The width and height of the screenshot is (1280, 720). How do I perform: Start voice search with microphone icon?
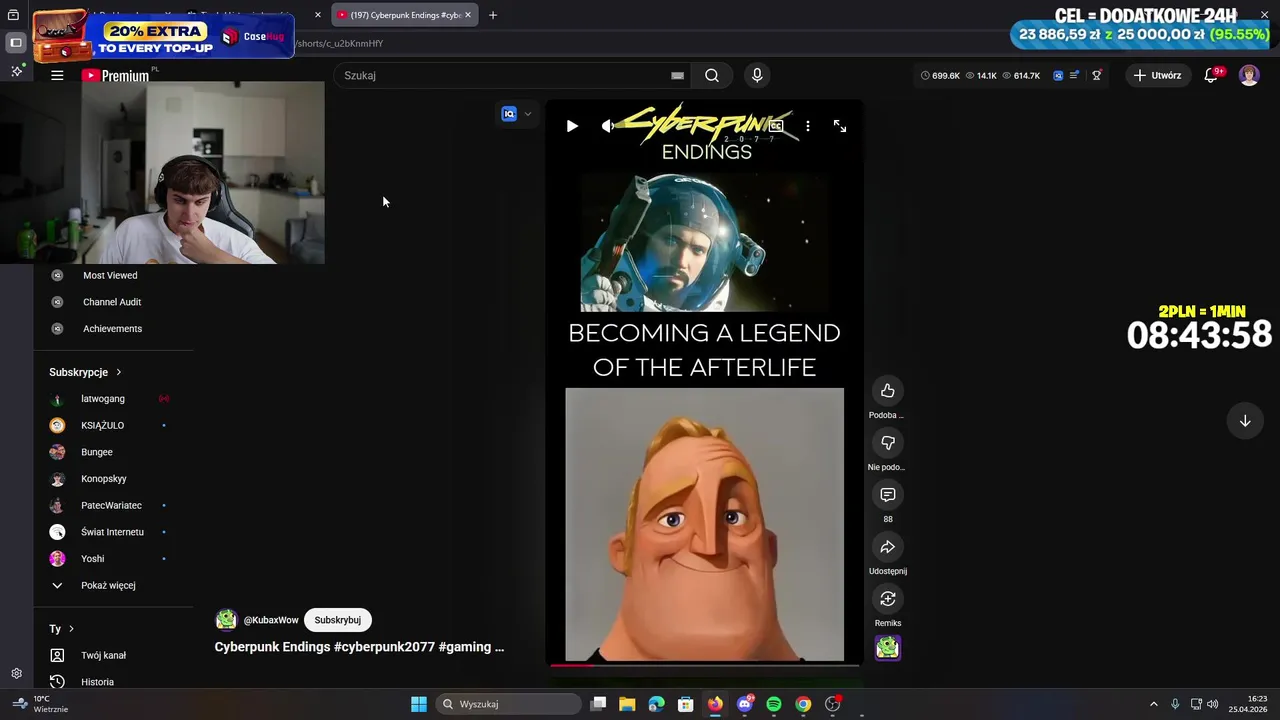[757, 75]
